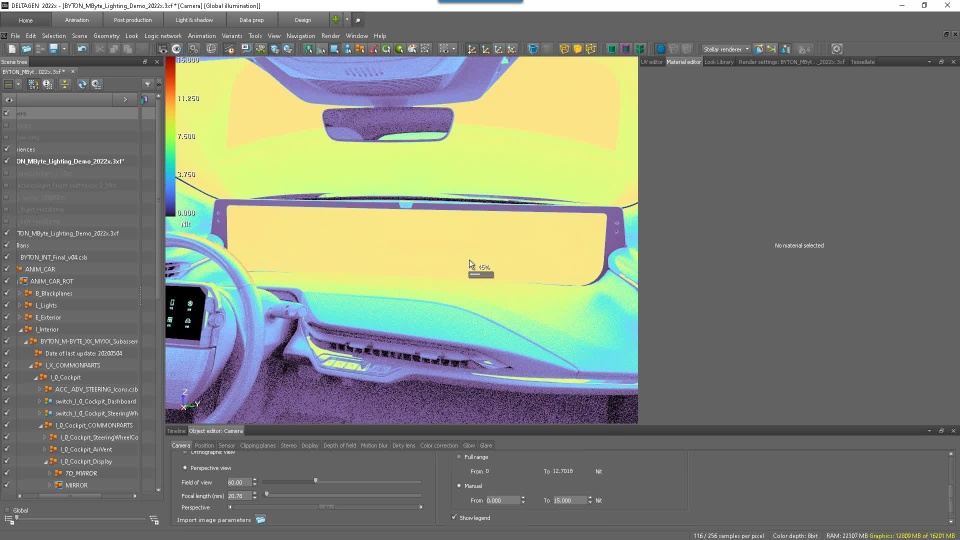Click Import image parameters folder icon
This screenshot has height=540, width=960.
tap(260, 520)
